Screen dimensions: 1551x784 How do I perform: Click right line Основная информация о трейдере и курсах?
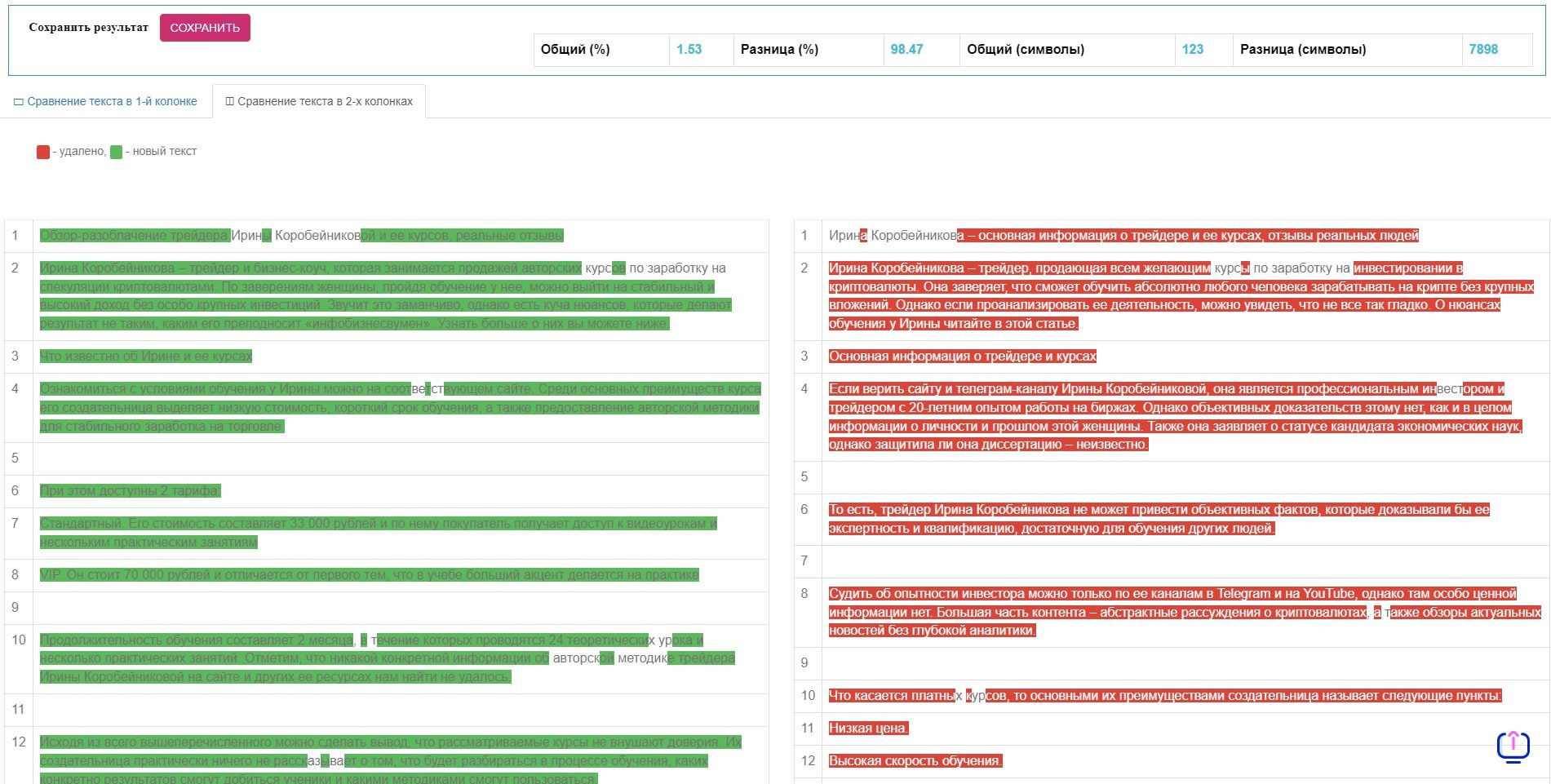pos(963,357)
